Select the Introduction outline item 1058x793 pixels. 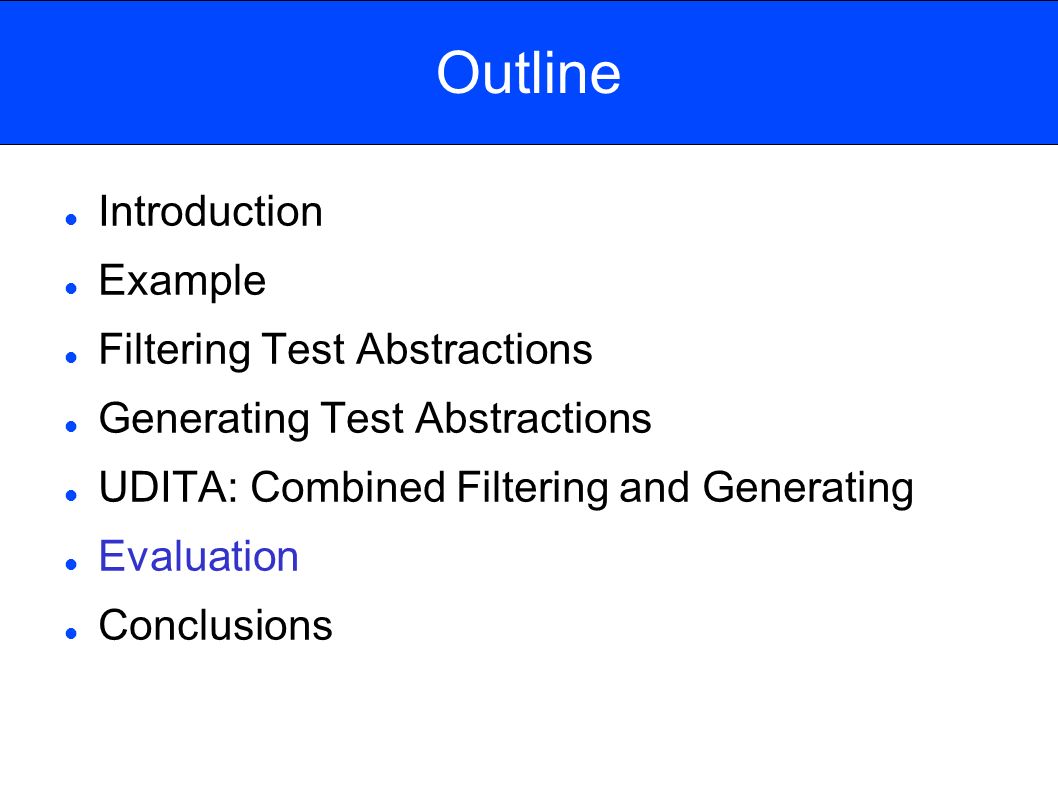[211, 211]
